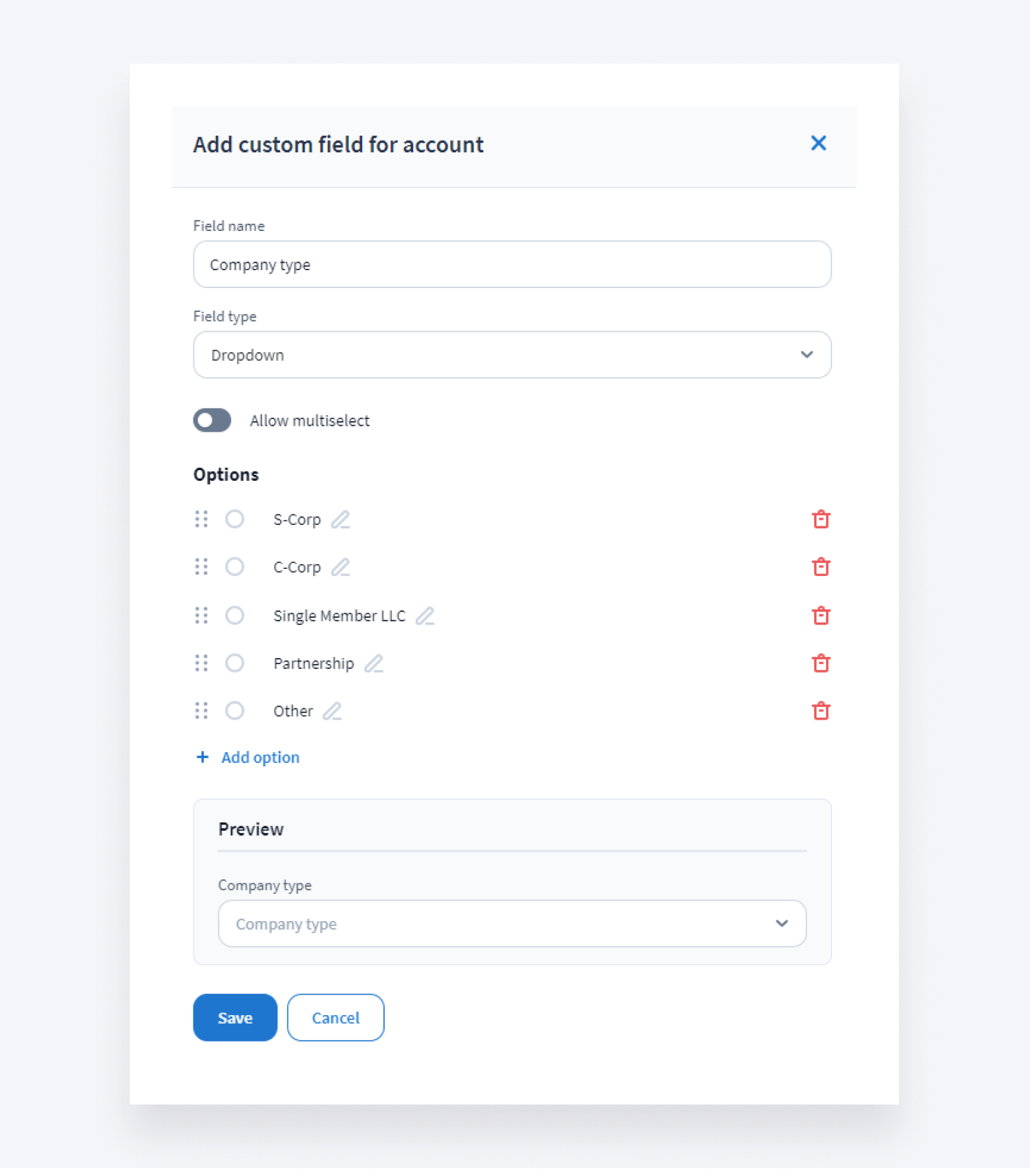Delete the S-Corp option
This screenshot has width=1030, height=1176.
[821, 520]
